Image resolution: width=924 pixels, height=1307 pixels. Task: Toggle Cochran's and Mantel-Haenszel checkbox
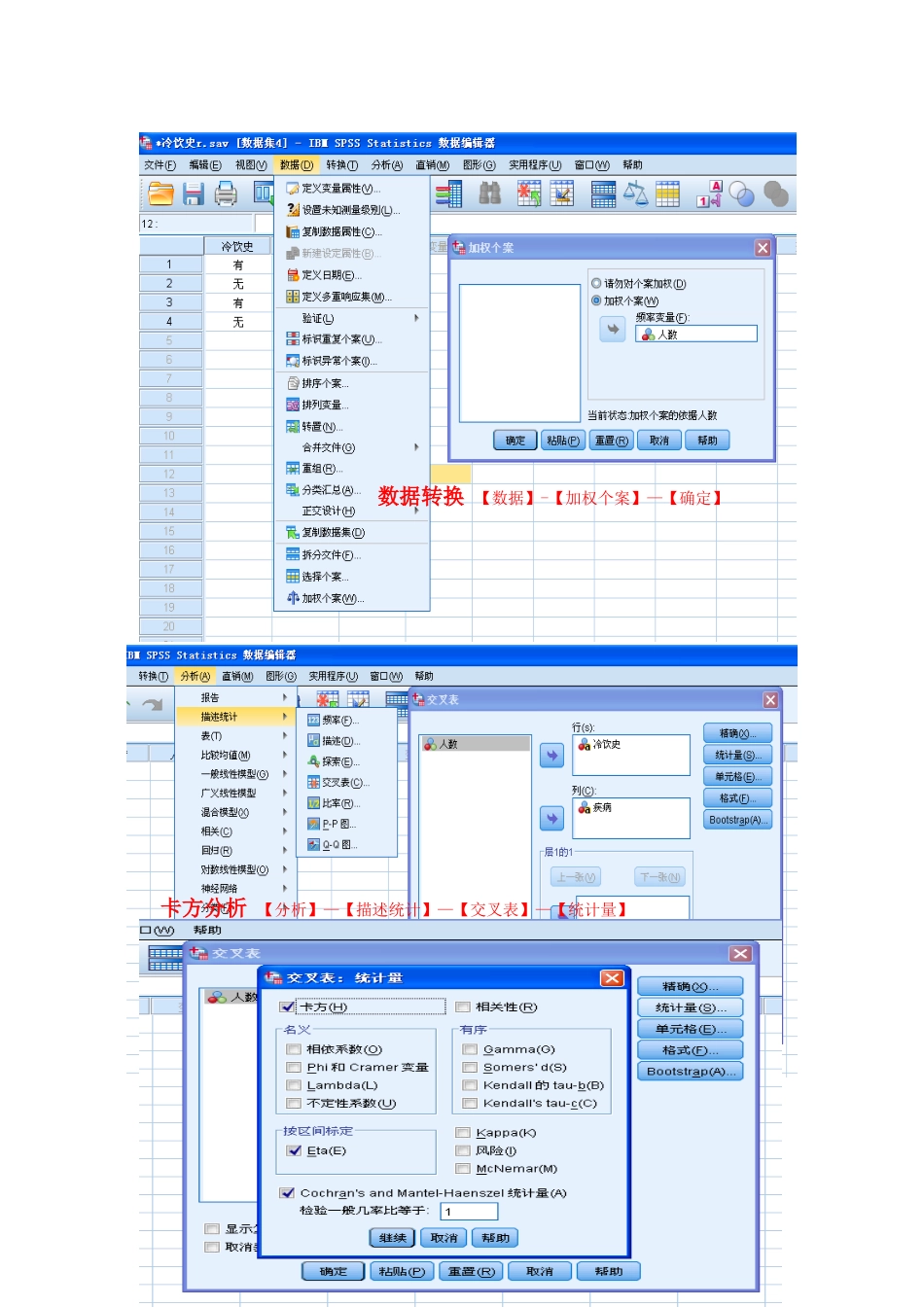click(x=287, y=1193)
